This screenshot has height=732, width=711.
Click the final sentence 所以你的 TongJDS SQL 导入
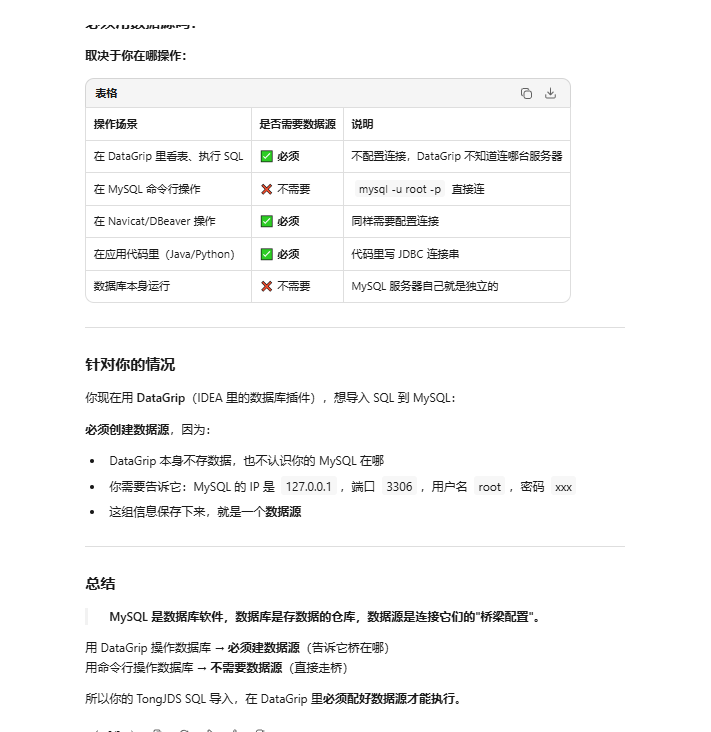pos(273,699)
